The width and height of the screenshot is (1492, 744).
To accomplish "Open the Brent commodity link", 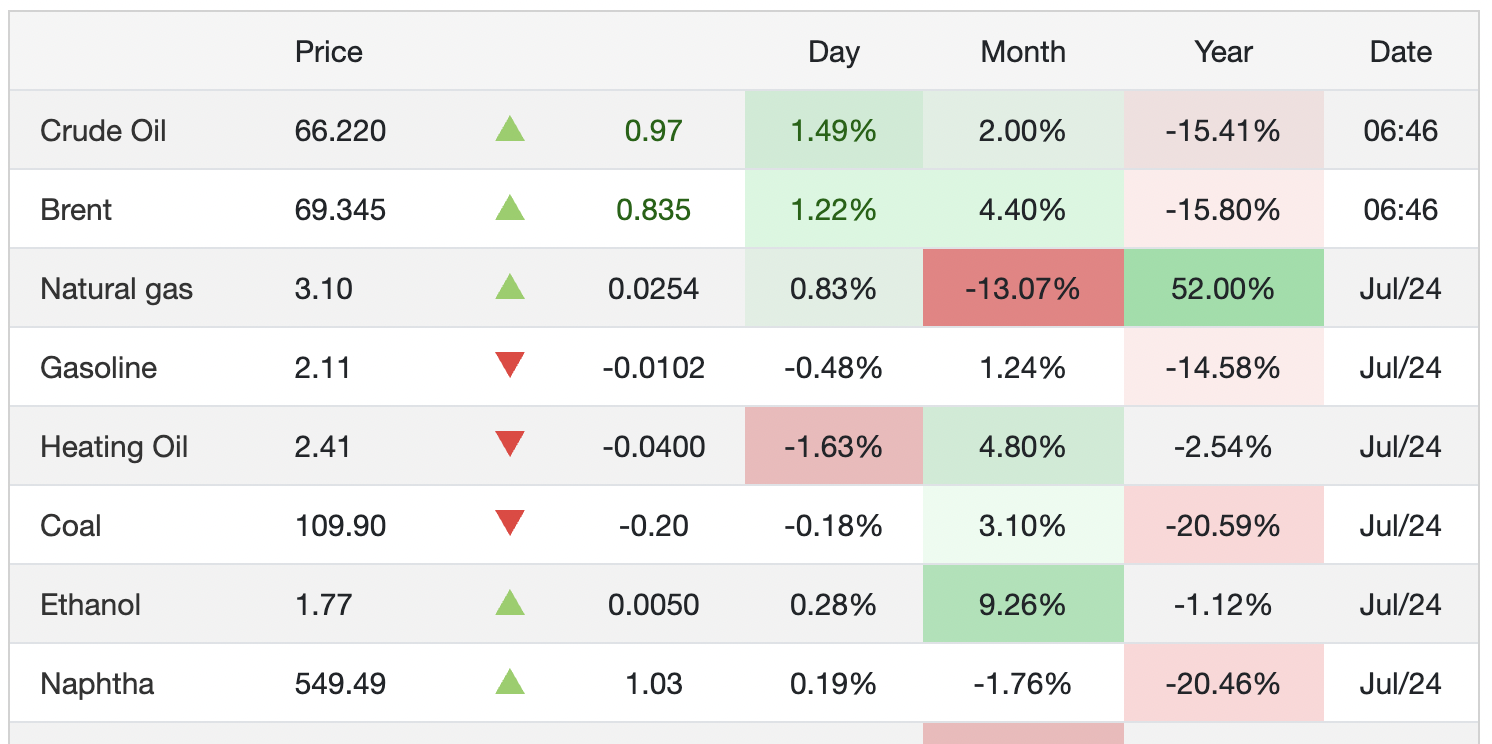I will coord(76,210).
